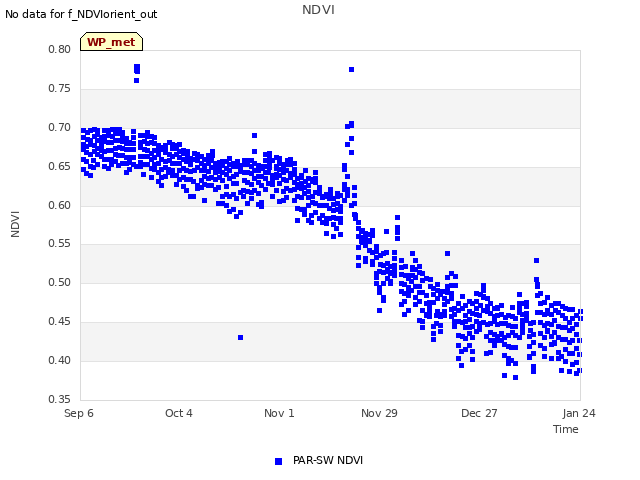The width and height of the screenshot is (640, 480).
Task: Click the vertical NDVI axis label
Action: tap(15, 224)
